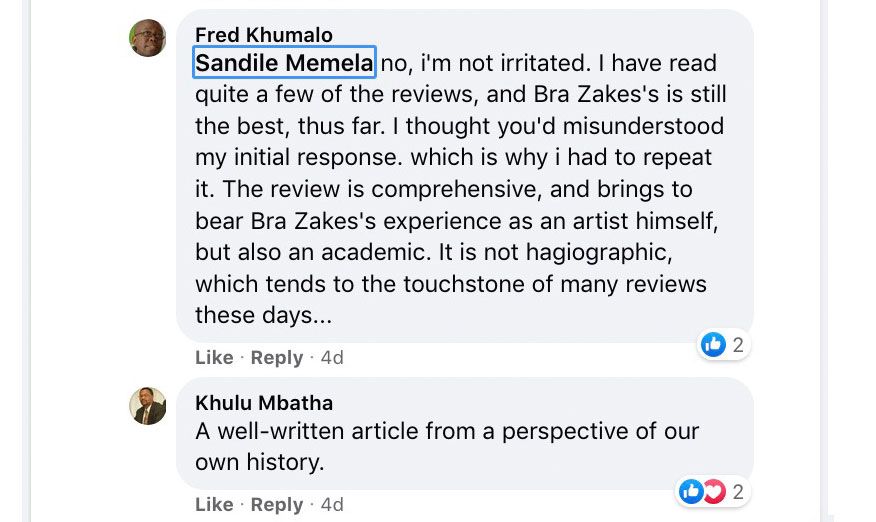This screenshot has width=876, height=522.
Task: Like Khulu Mbatha's comment
Action: 214,504
